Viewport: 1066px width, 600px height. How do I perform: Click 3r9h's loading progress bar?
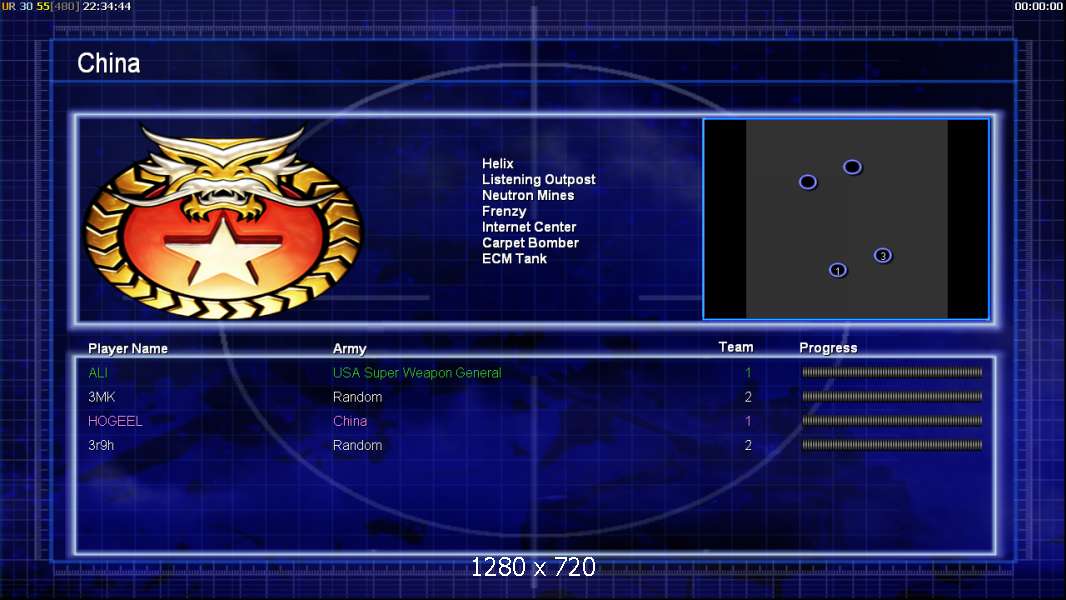point(892,445)
